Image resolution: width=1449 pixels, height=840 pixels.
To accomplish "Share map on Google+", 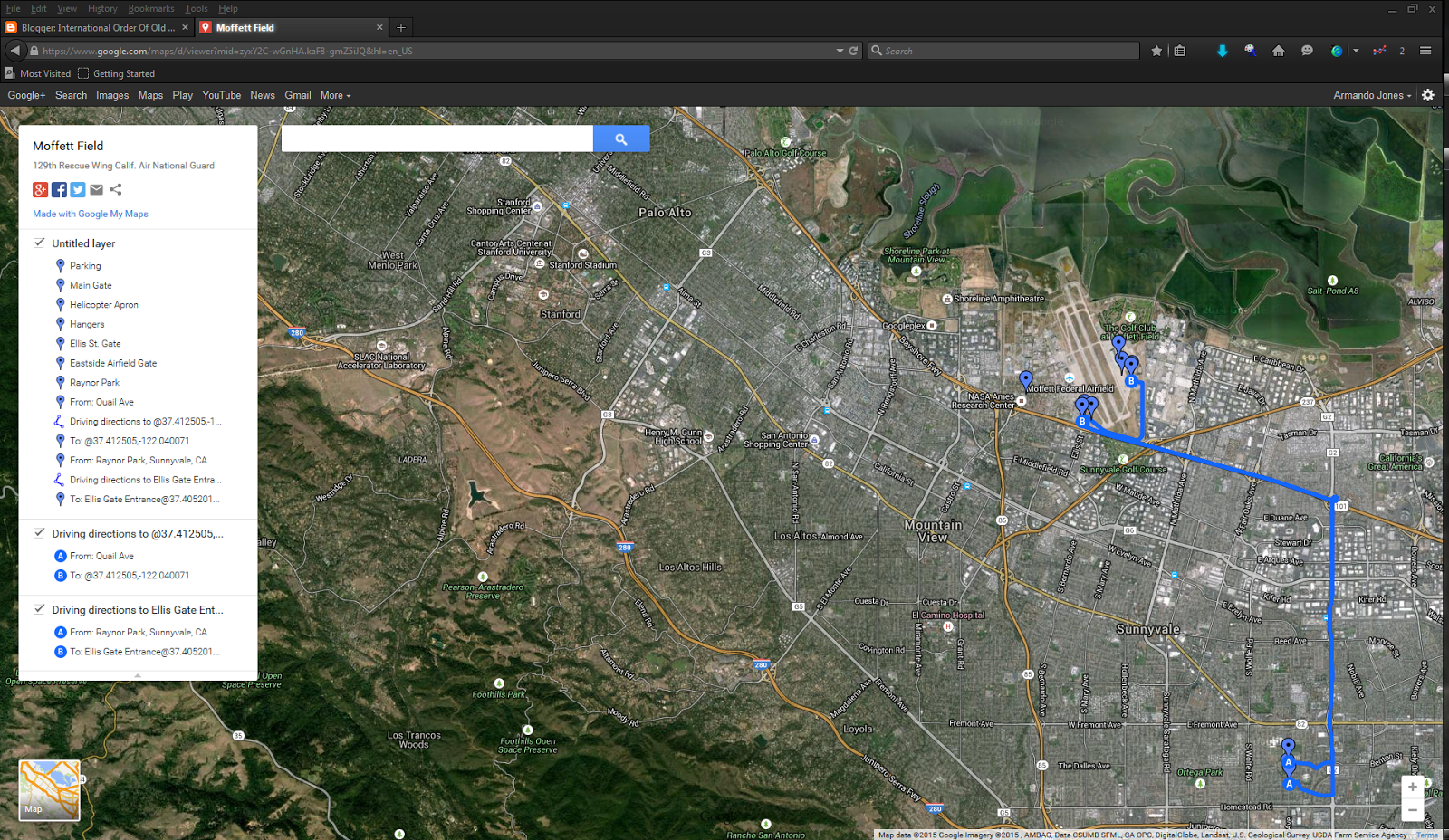I will [x=40, y=189].
